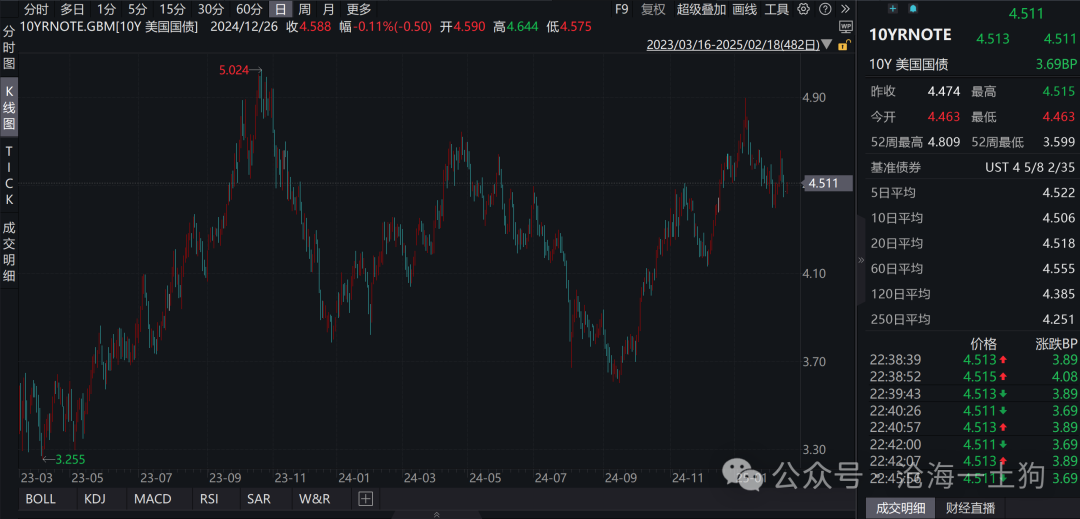
Task: Enable the BOLL indicator
Action: 41,498
